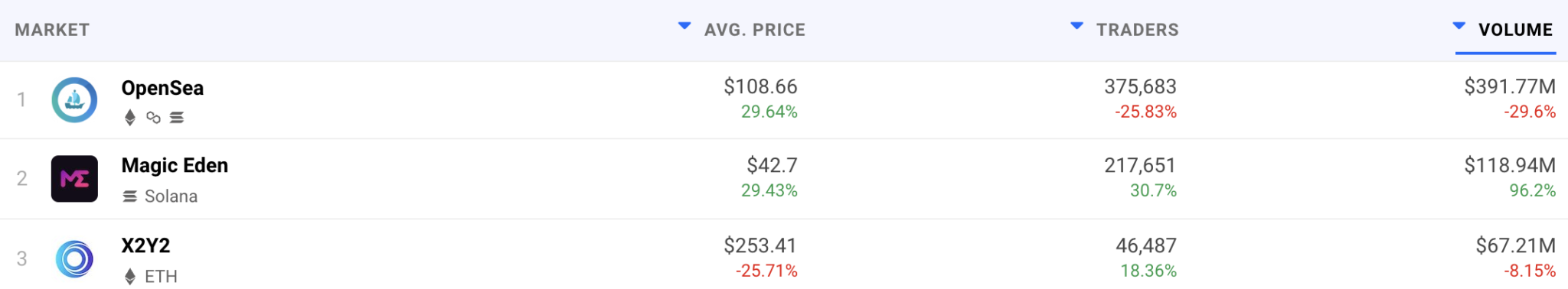Click the AVG. PRICE column header
1568x289 pixels.
click(x=754, y=30)
